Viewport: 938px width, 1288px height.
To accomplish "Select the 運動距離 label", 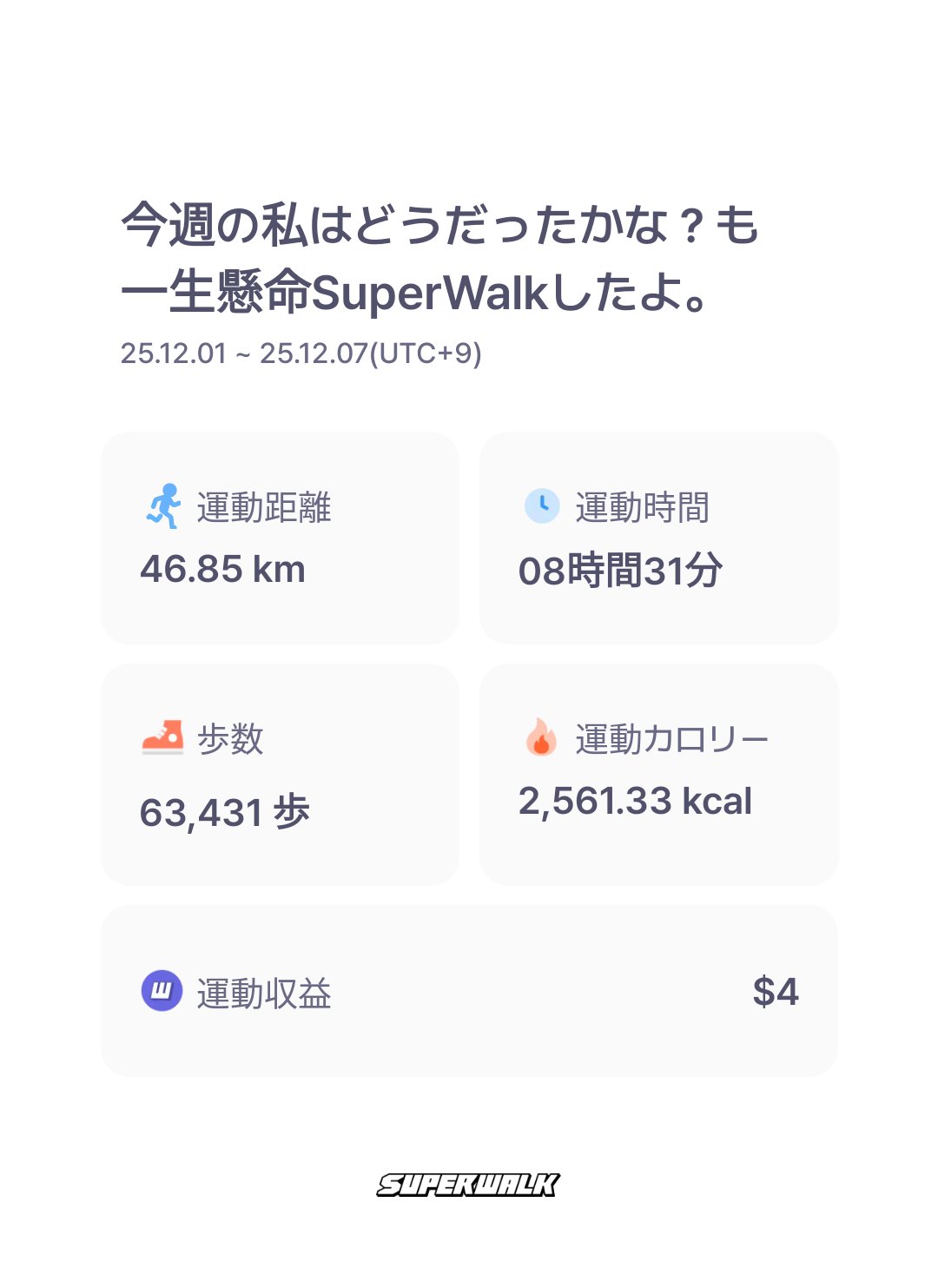I will pos(263,508).
